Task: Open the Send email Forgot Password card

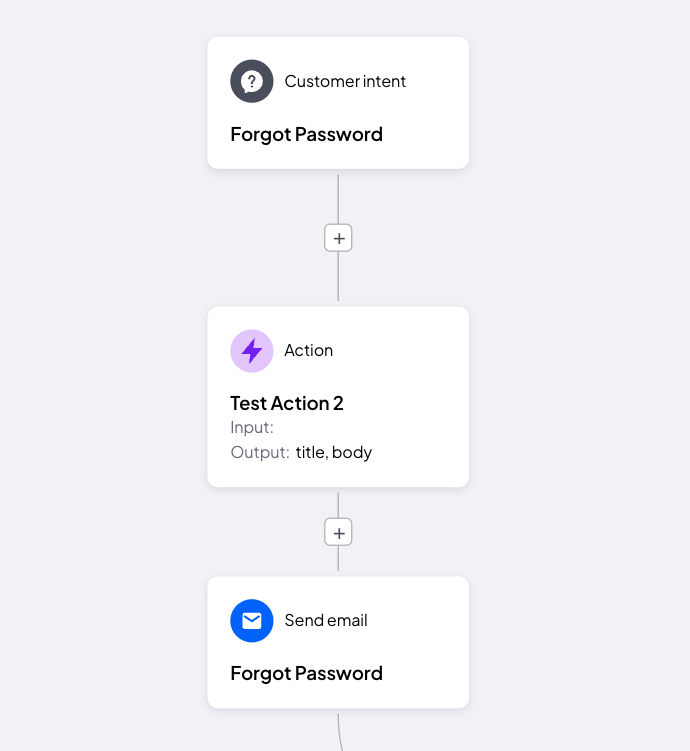Action: coord(338,642)
